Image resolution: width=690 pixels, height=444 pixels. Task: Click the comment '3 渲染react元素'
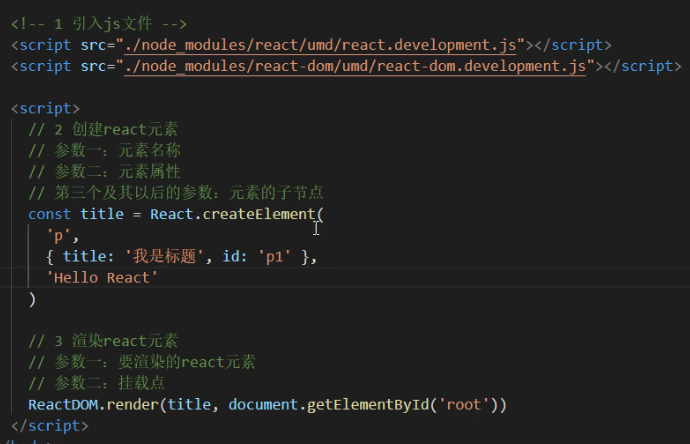103,341
